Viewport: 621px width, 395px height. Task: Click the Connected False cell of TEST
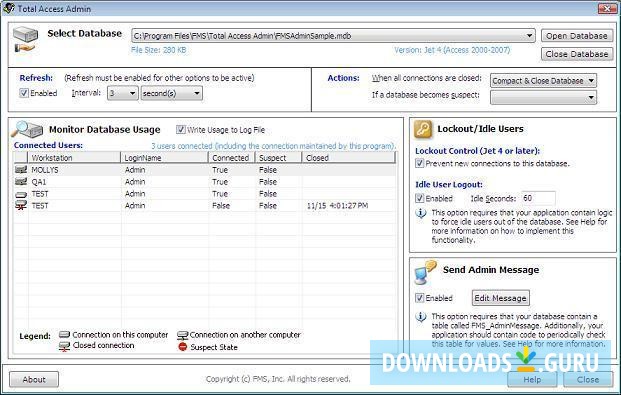tap(221, 206)
